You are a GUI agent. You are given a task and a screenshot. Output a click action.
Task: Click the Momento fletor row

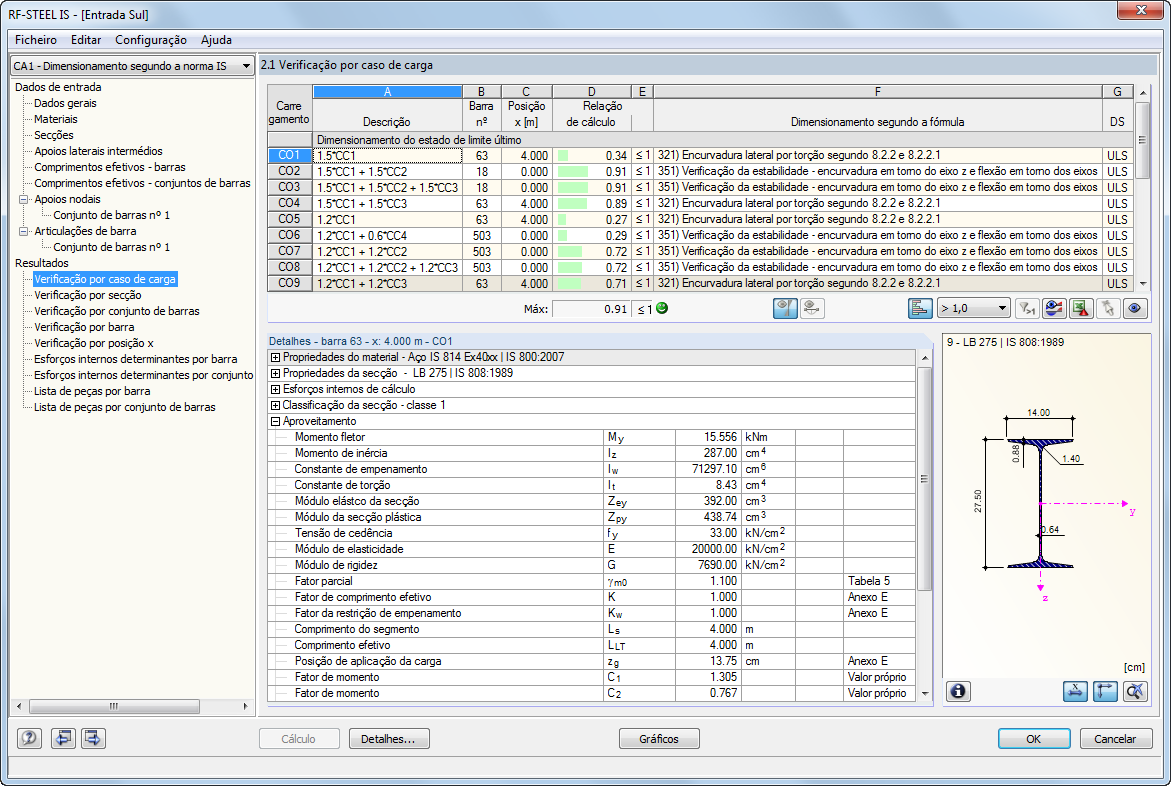pyautogui.click(x=591, y=437)
